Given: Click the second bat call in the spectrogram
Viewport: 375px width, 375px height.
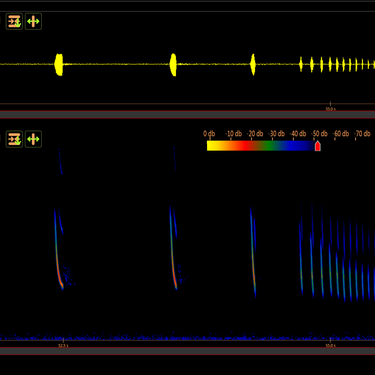Looking at the screenshot, I should pyautogui.click(x=173, y=248).
